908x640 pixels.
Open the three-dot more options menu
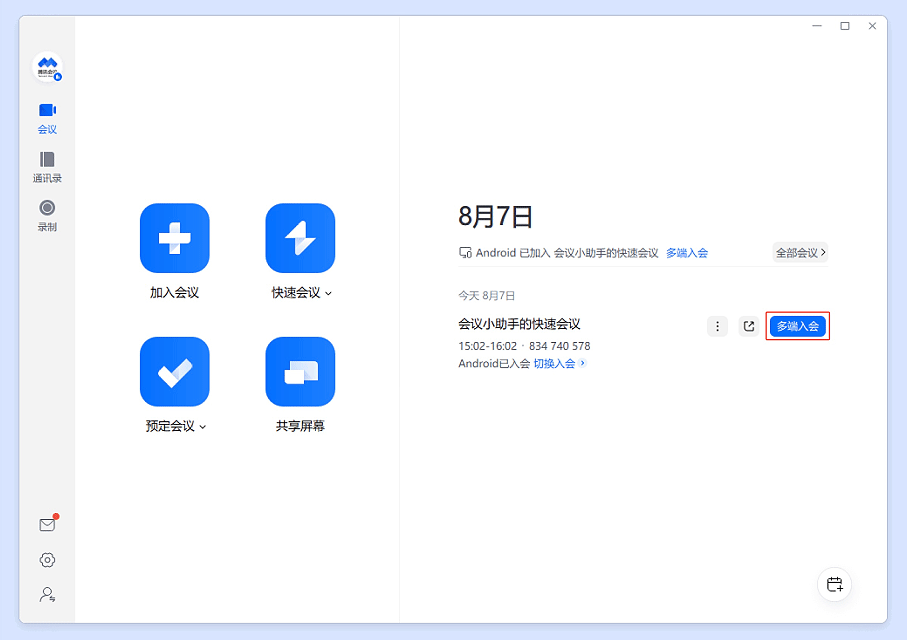point(717,326)
